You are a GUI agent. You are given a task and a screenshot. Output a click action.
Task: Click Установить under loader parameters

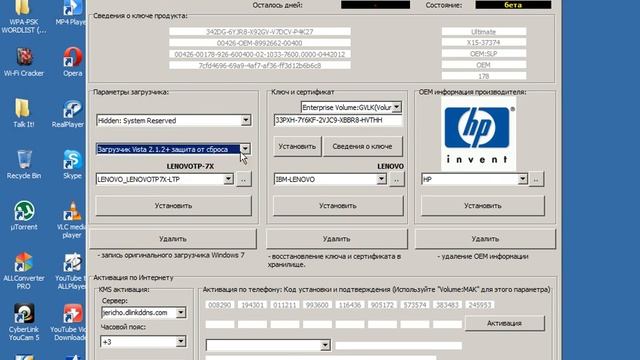pos(173,206)
